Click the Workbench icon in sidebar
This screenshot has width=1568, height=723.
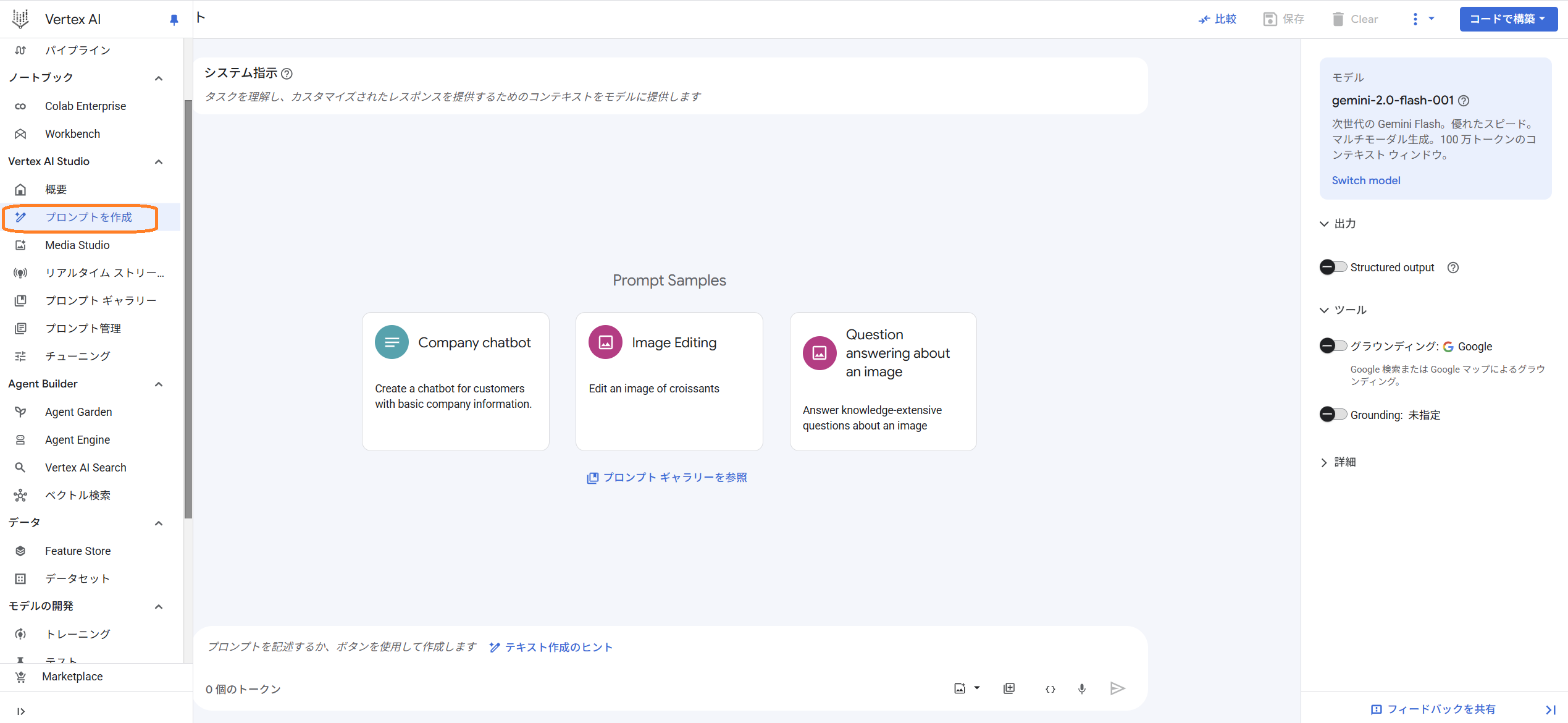coord(20,134)
